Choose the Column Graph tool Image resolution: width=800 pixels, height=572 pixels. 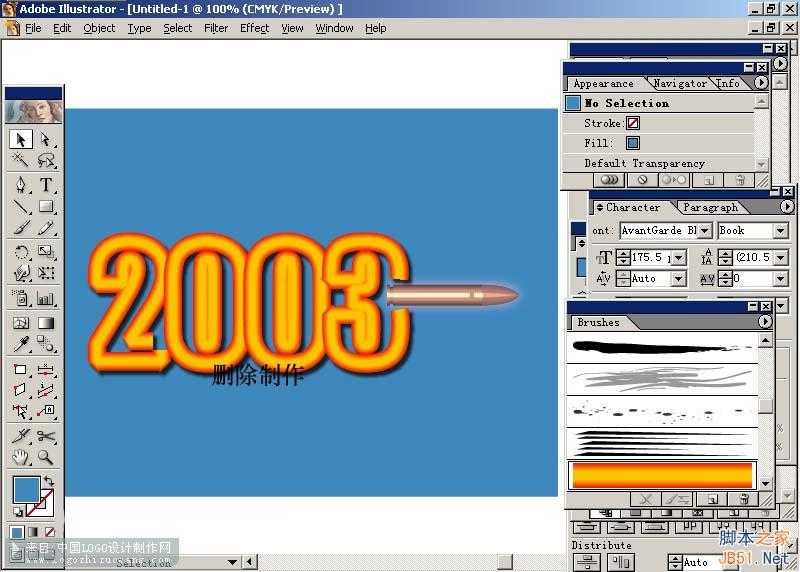[x=46, y=298]
